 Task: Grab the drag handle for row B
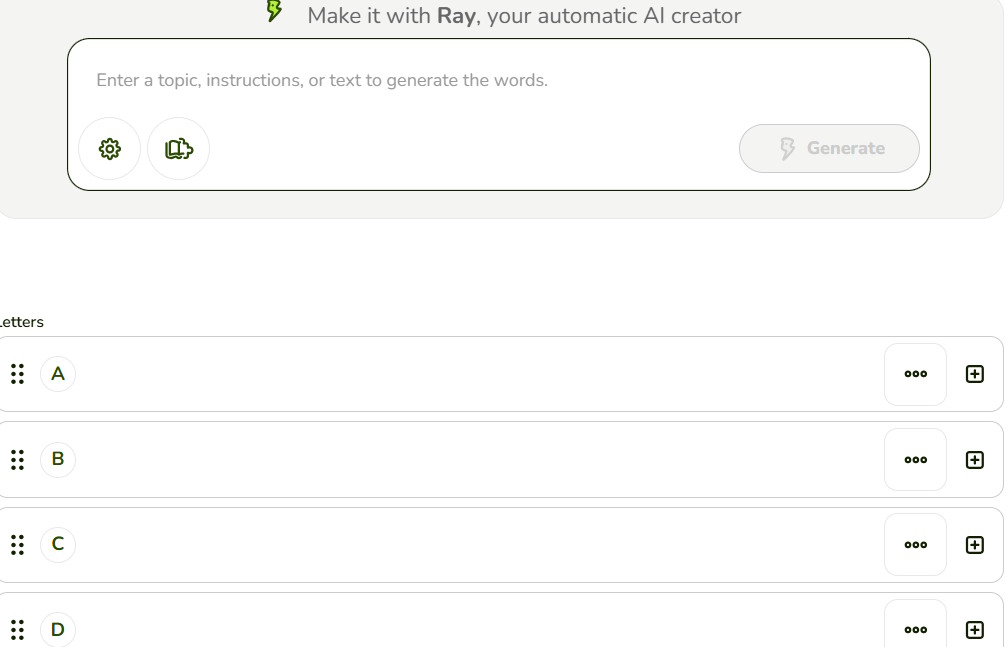point(17,460)
